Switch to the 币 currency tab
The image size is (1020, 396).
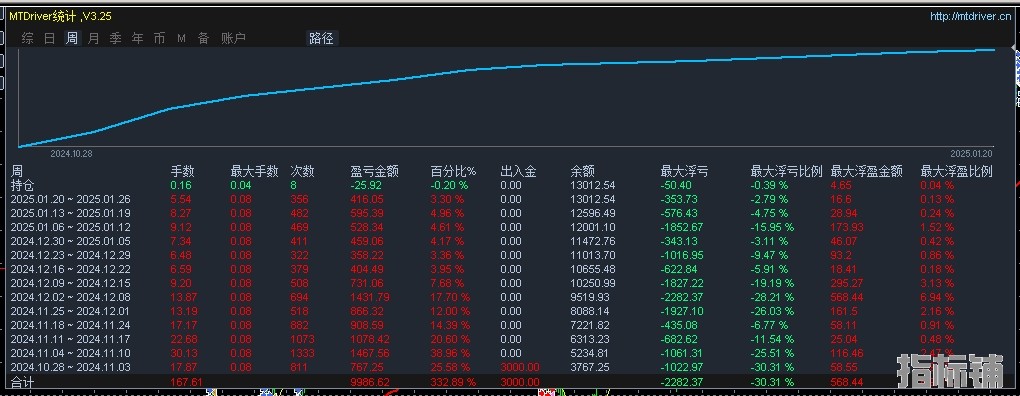[x=159, y=38]
